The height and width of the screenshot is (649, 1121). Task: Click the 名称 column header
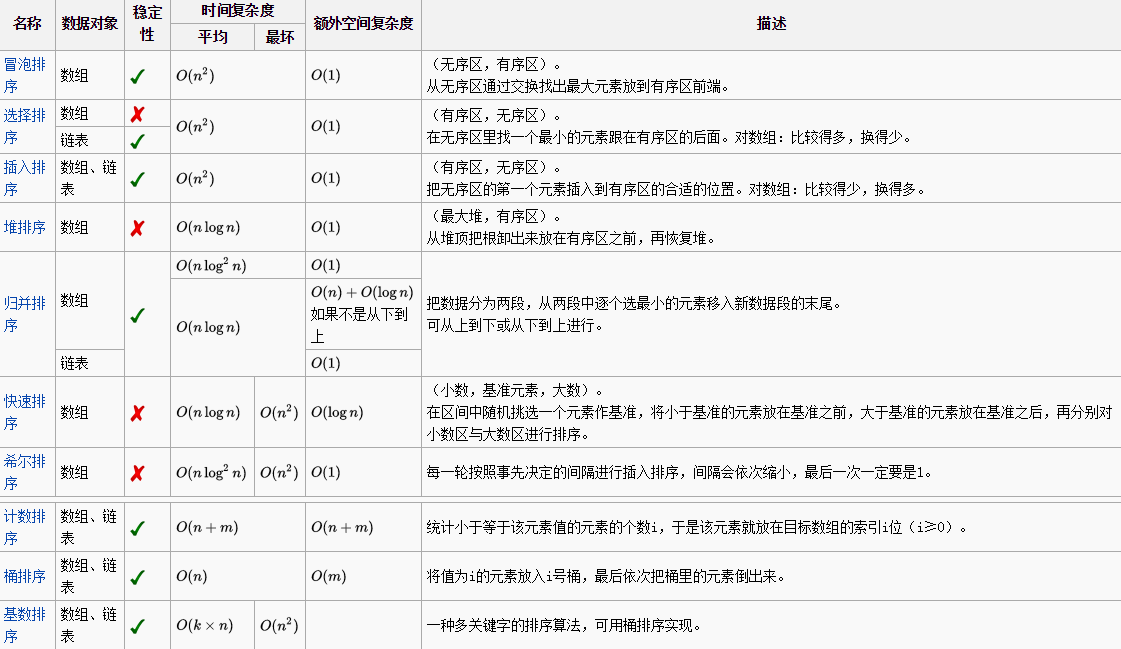coord(27,24)
